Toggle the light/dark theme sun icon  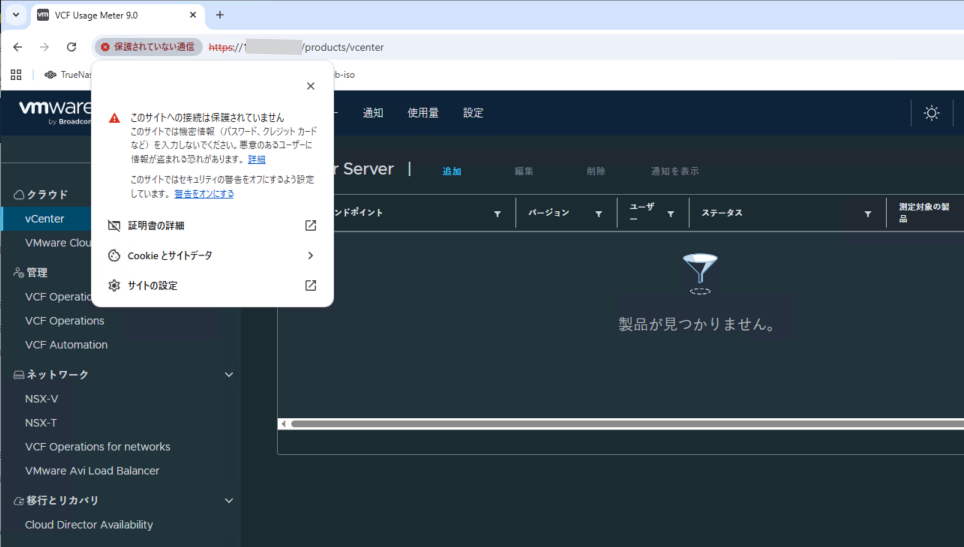pyautogui.click(x=931, y=113)
